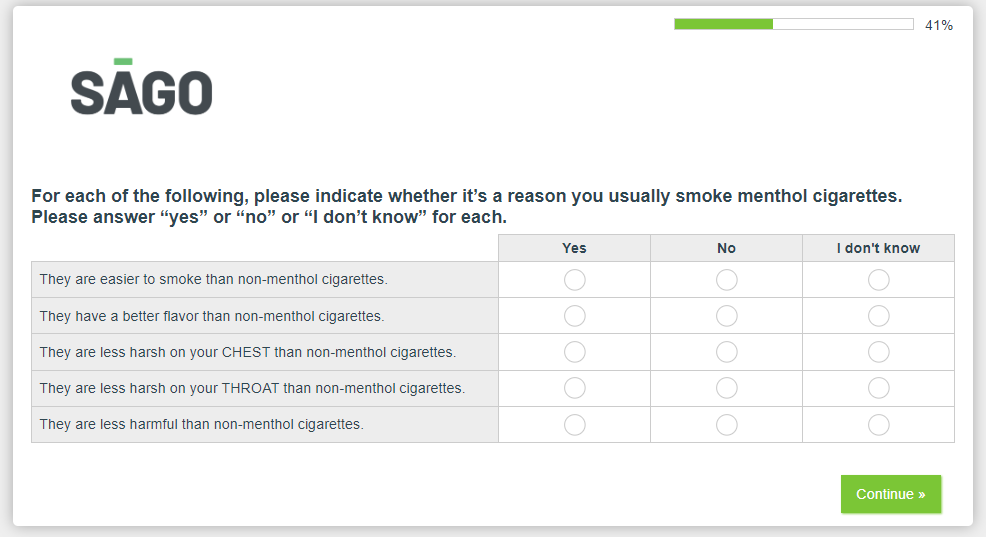Choose I don't know for easier to smoke

coord(878,280)
